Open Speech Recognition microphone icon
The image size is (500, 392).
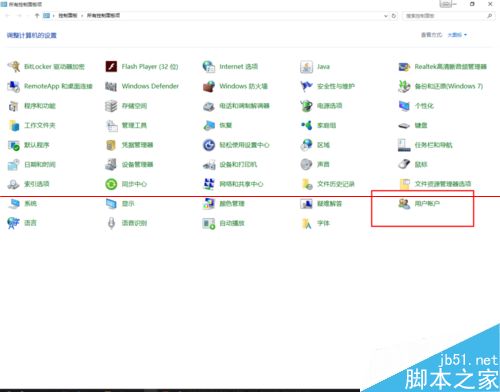point(111,223)
